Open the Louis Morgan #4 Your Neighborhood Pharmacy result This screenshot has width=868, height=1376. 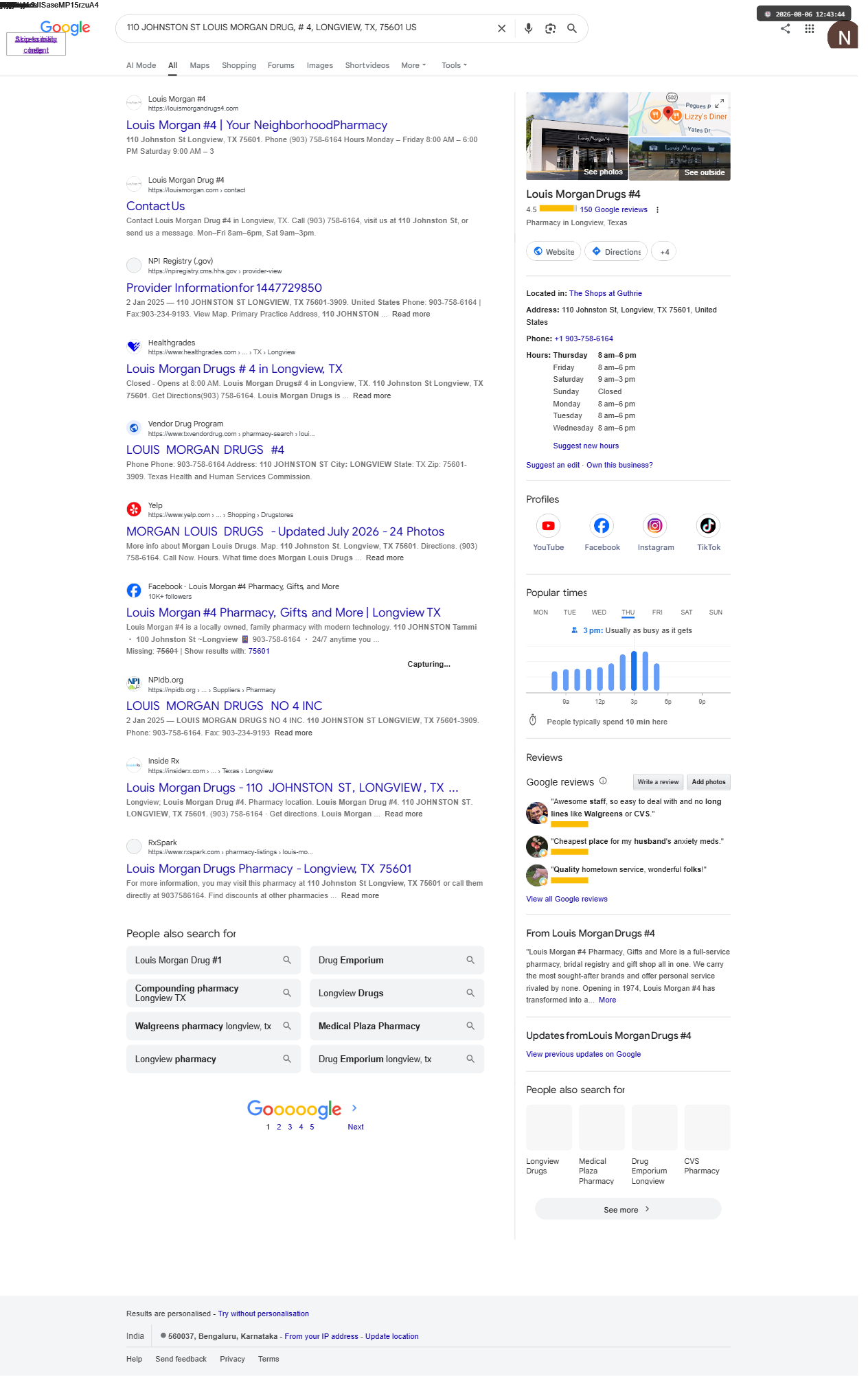coord(257,125)
